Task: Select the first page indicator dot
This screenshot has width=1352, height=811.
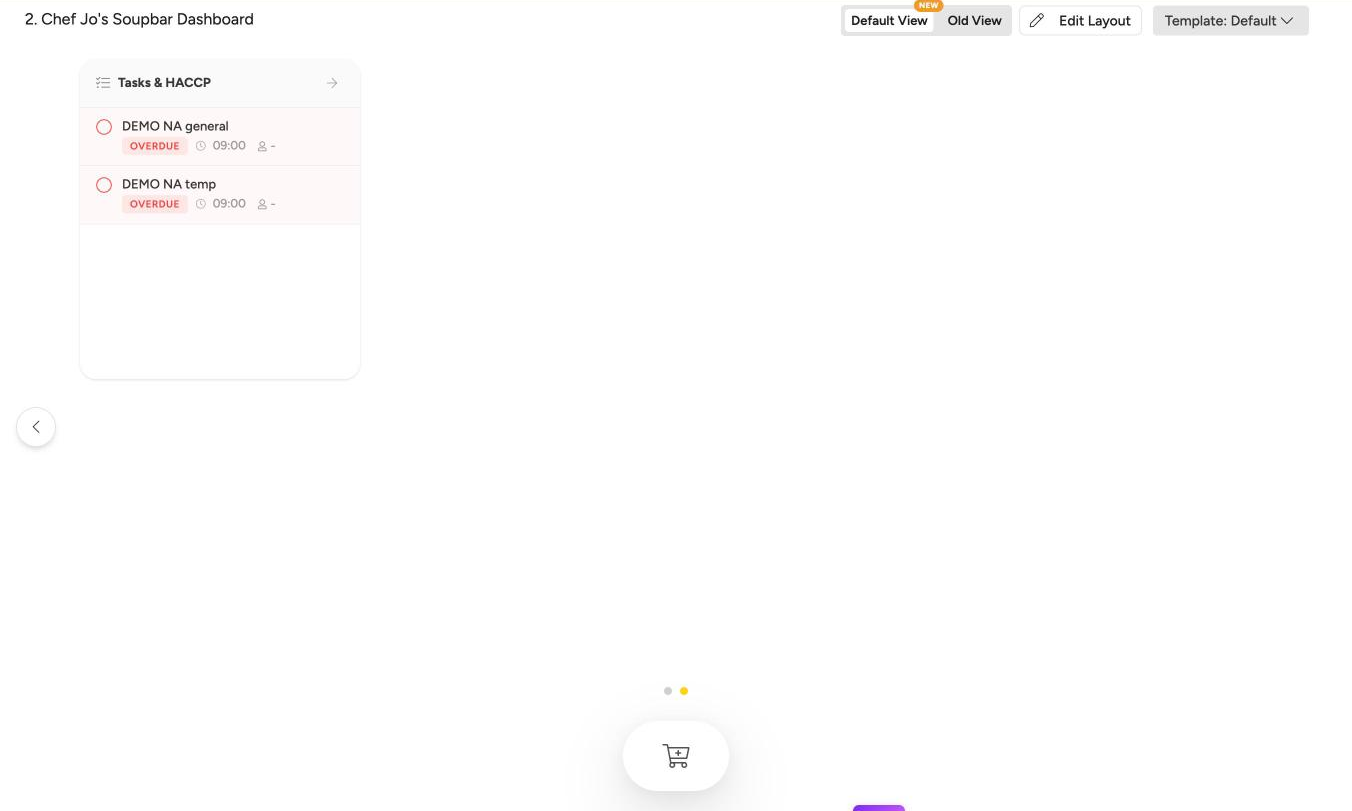Action: (668, 691)
